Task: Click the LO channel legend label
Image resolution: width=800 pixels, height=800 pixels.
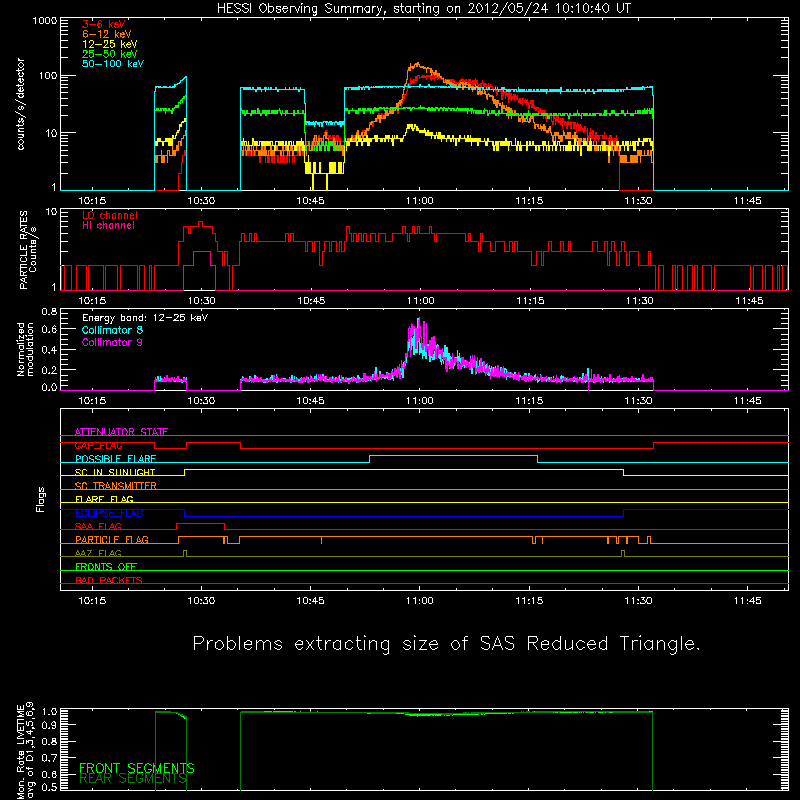Action: click(110, 215)
